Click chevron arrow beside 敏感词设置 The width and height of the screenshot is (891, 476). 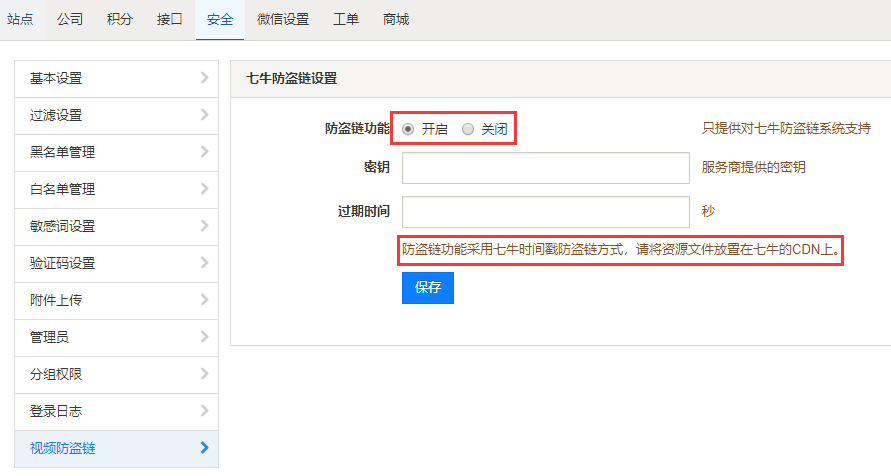pyautogui.click(x=205, y=226)
